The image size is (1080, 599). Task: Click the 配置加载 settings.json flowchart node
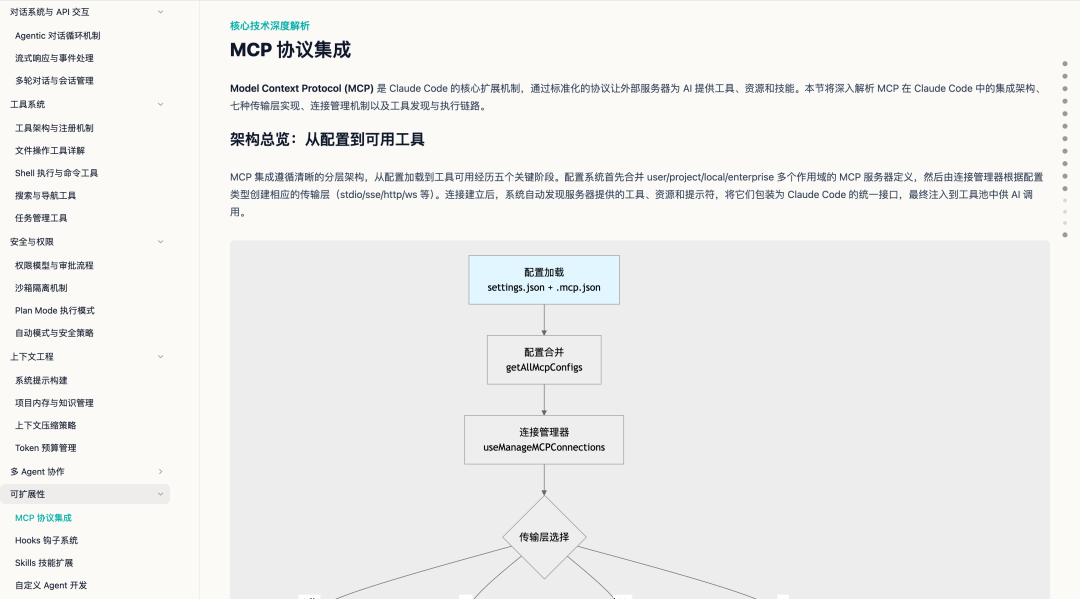[544, 280]
